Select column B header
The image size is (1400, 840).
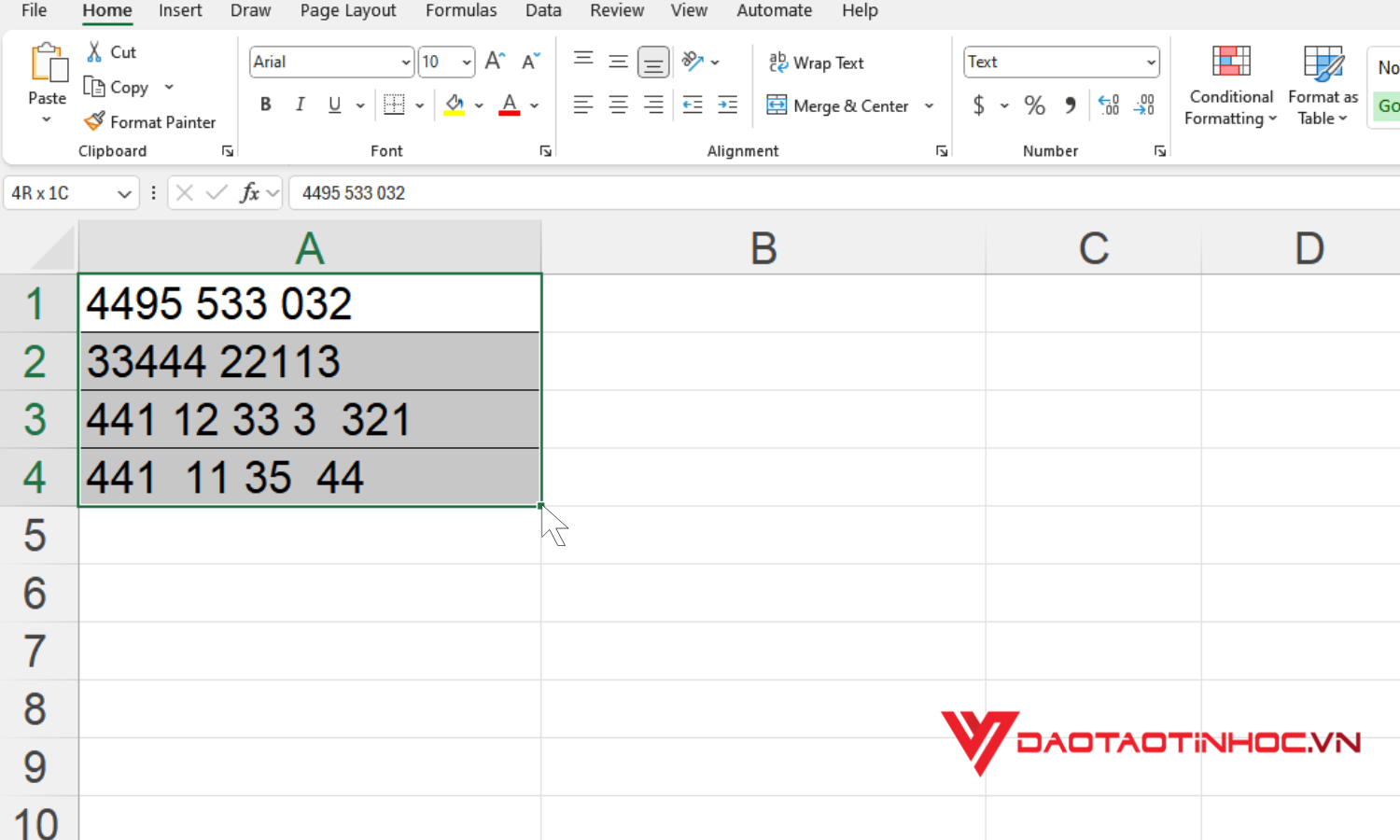tap(763, 248)
